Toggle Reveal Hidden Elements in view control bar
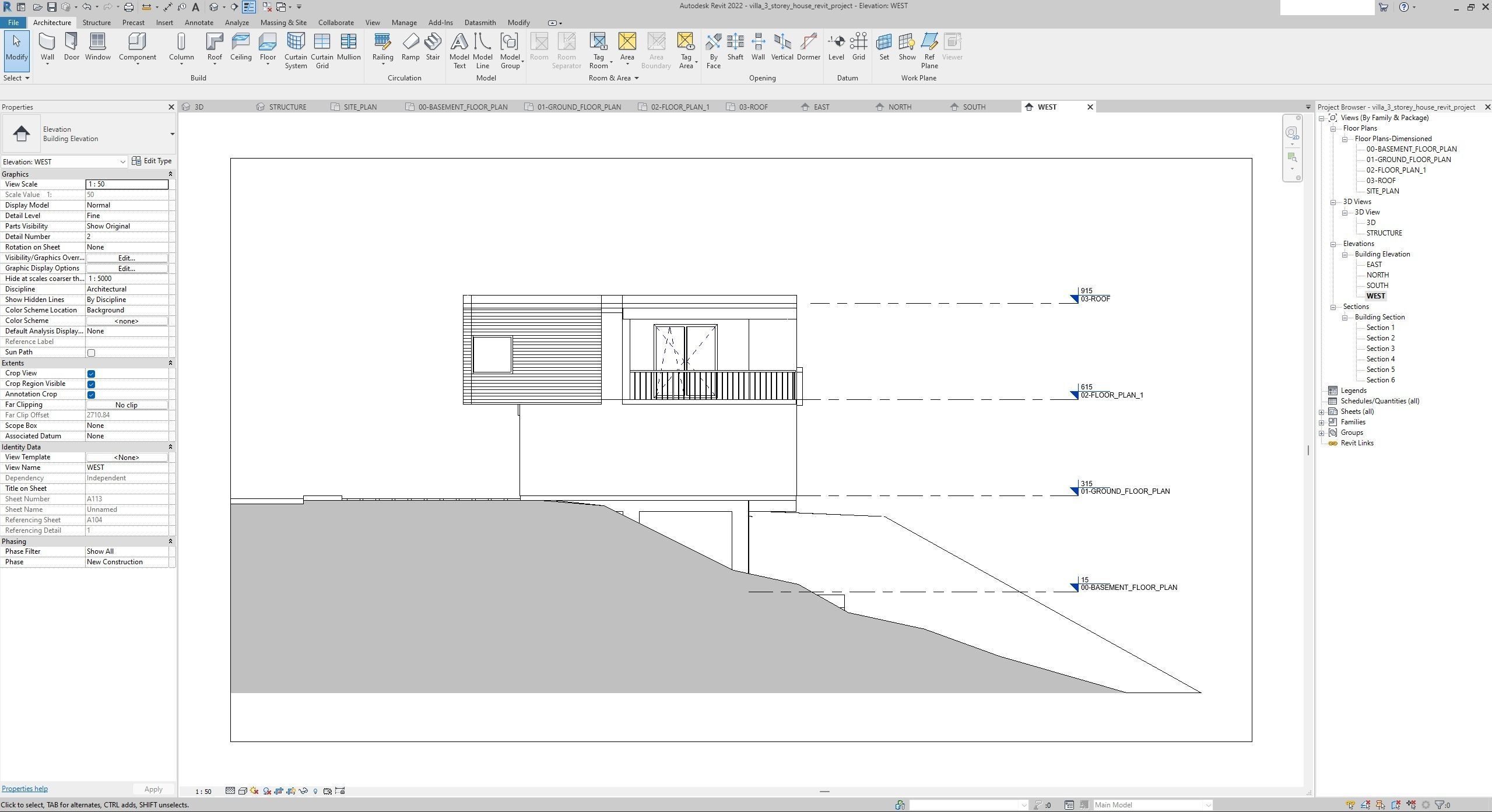Viewport: 1492px width, 812px height. click(x=315, y=791)
